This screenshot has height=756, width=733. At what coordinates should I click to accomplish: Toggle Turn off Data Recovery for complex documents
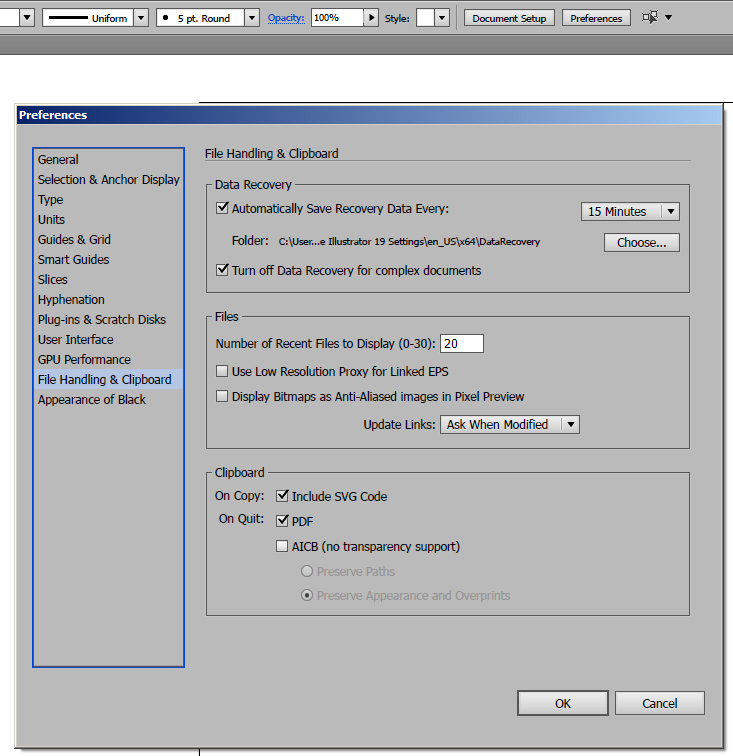[x=222, y=270]
